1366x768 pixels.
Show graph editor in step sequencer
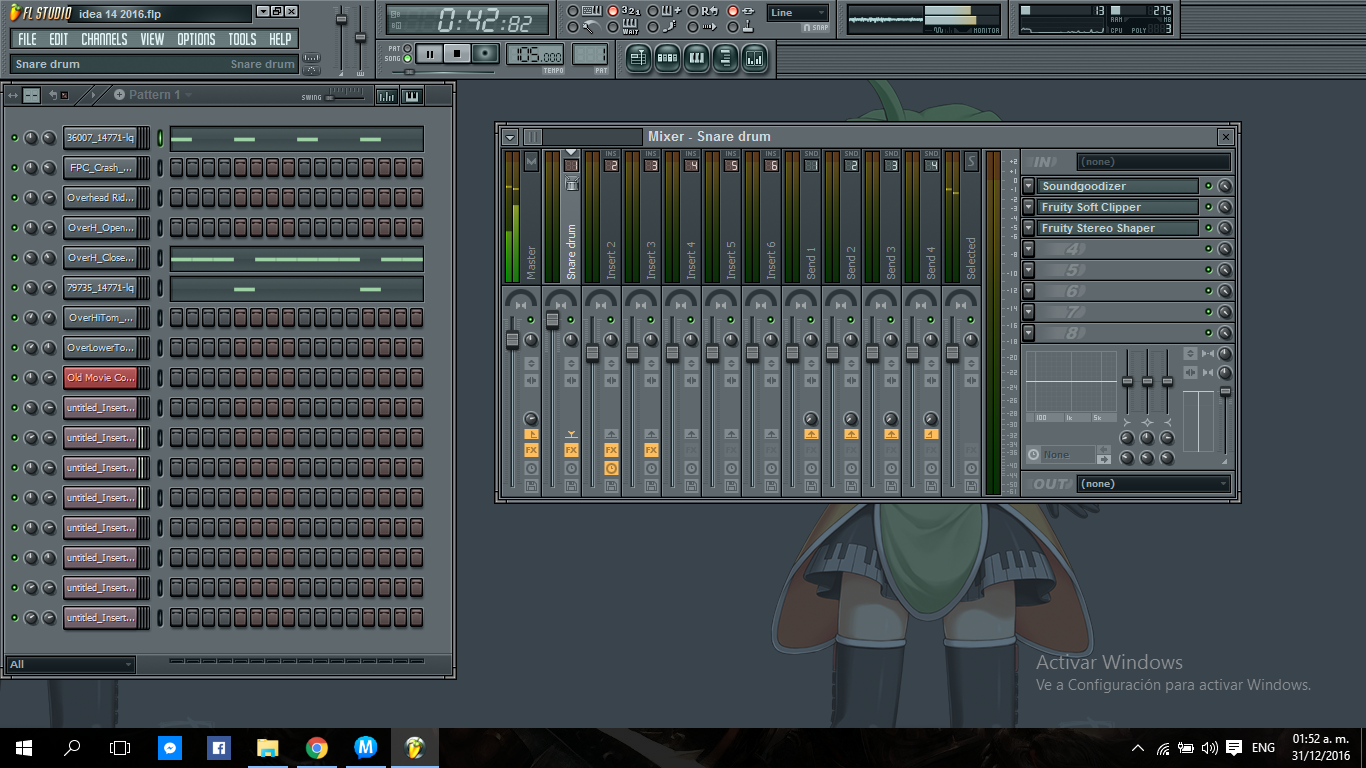[386, 96]
